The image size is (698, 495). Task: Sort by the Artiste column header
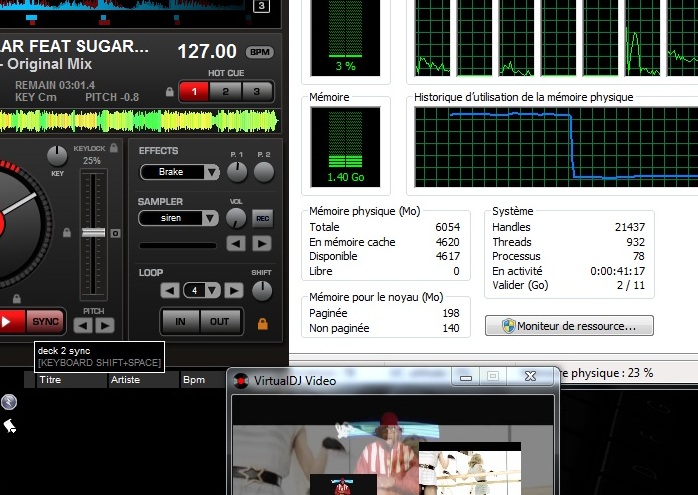coord(126,380)
